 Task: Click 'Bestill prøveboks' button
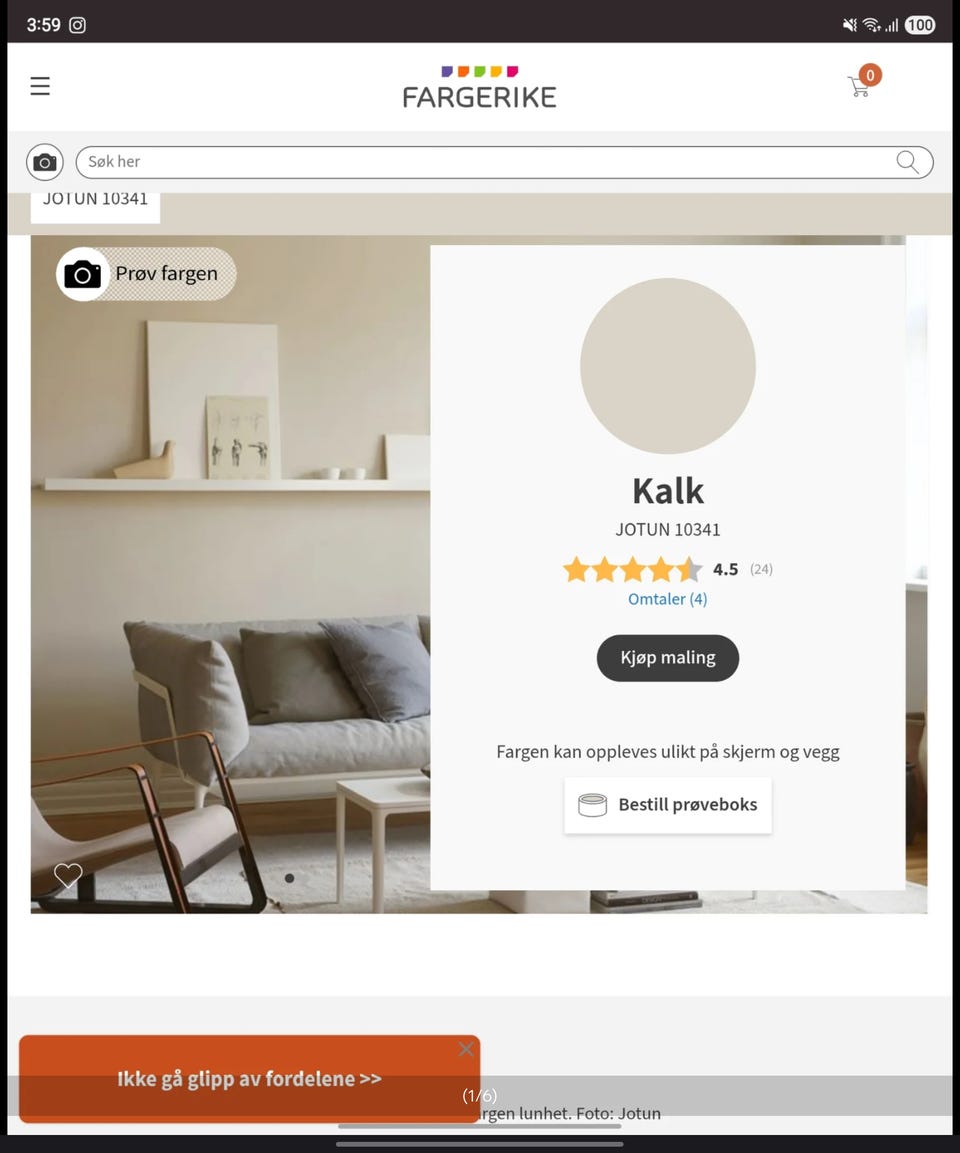667,805
